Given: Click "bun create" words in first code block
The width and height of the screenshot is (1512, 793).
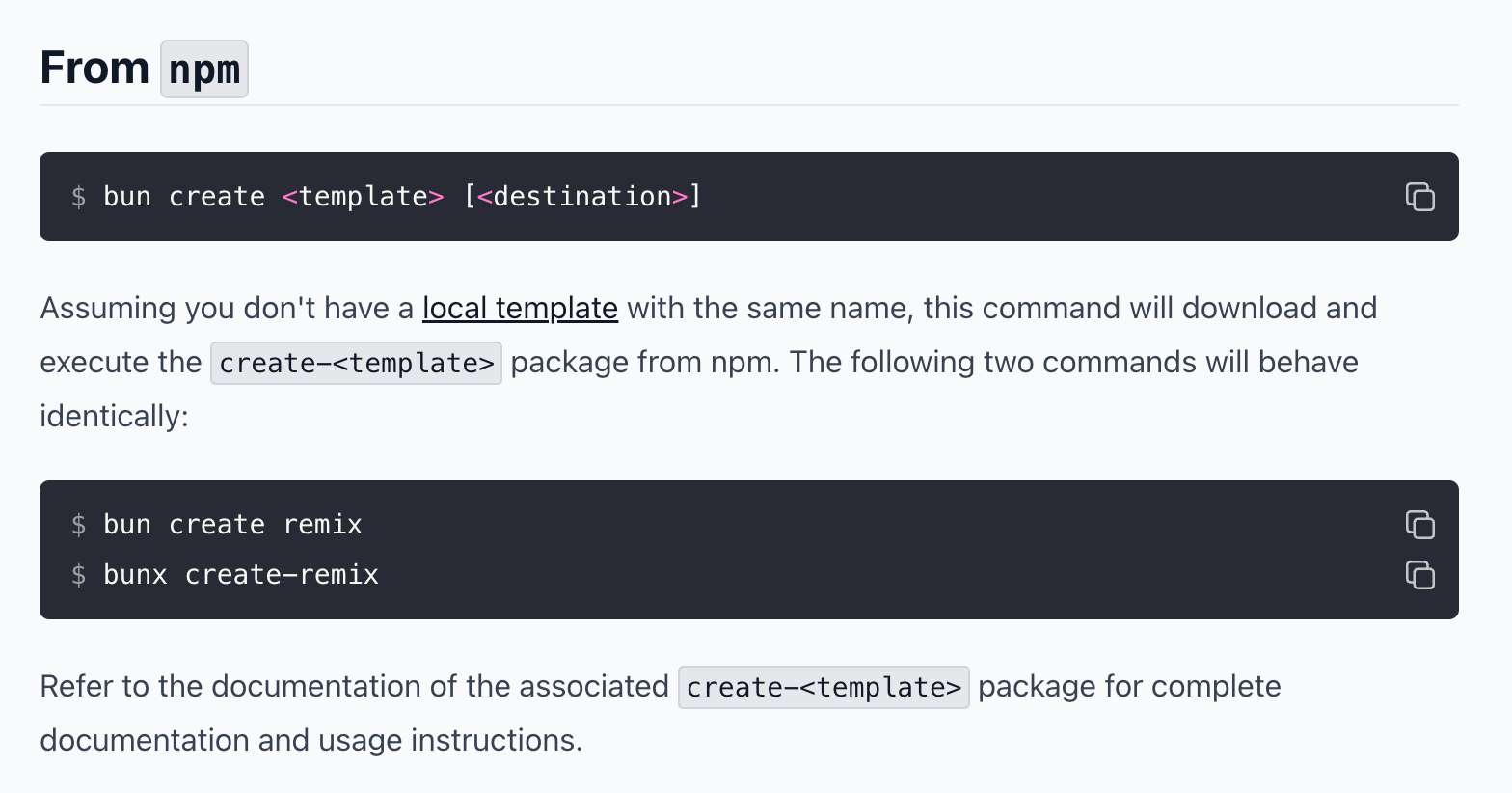Looking at the screenshot, I should pos(183,197).
